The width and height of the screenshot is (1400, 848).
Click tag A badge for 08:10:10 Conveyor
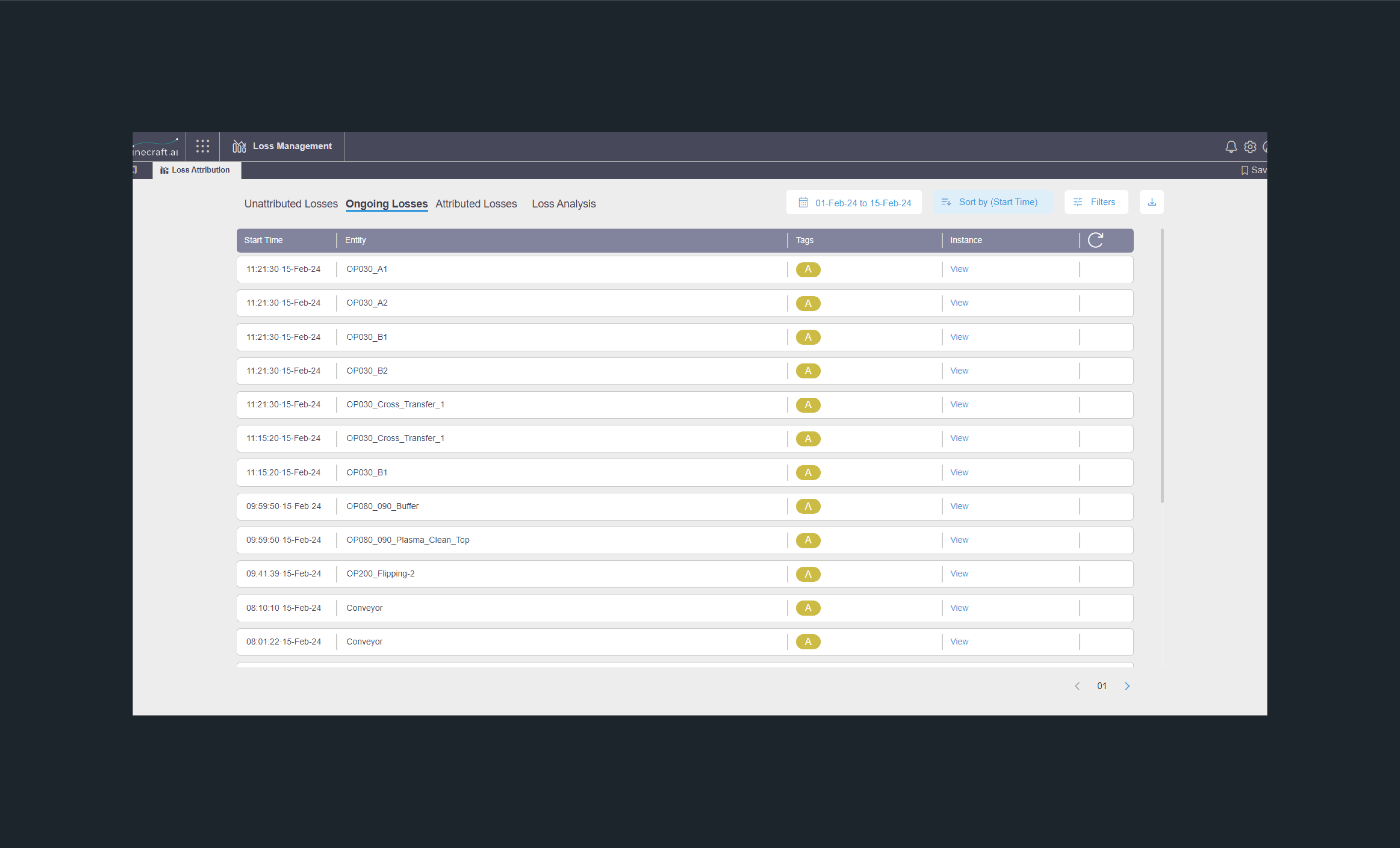tap(808, 608)
